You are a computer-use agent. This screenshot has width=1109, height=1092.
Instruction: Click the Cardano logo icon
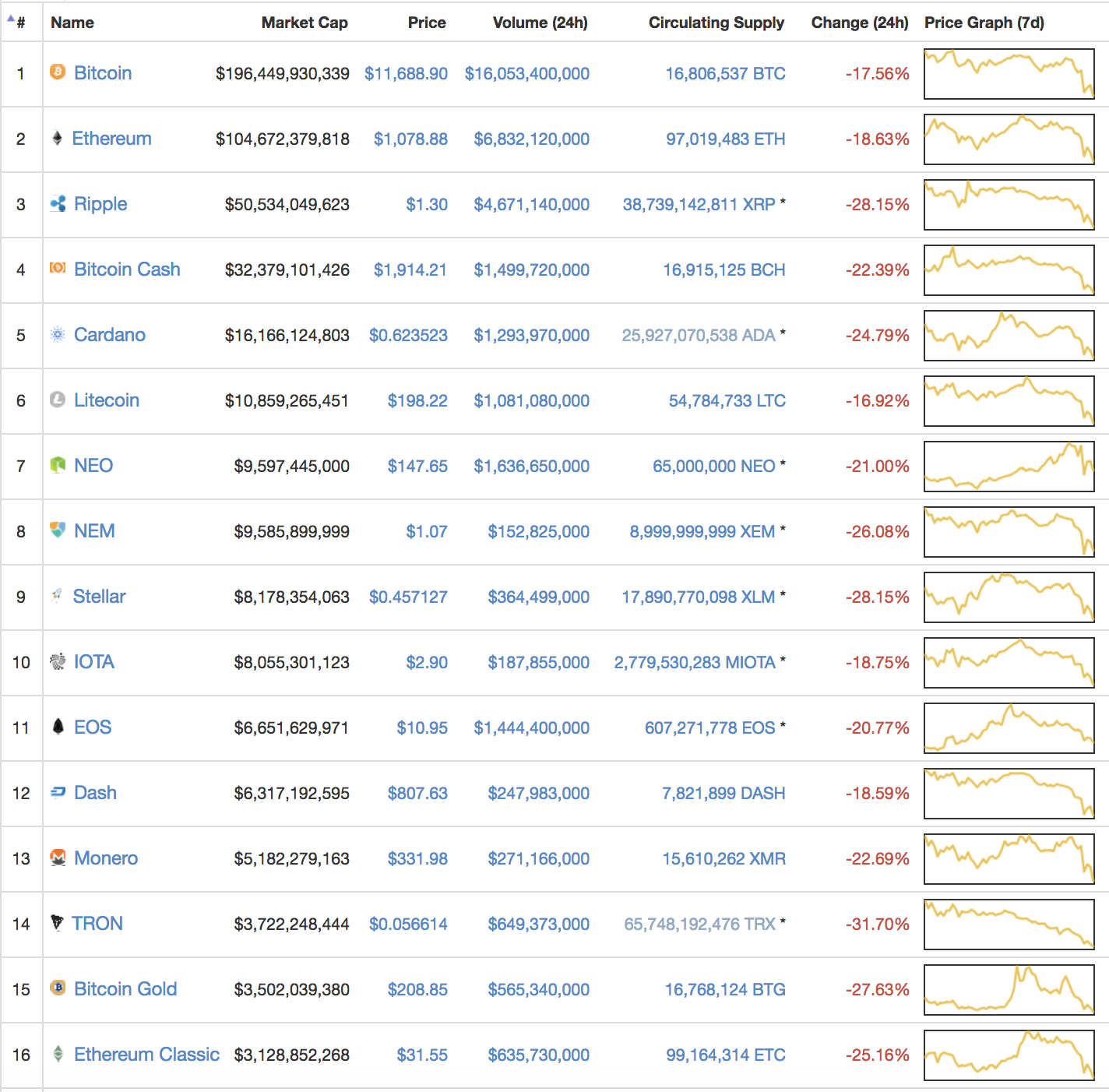58,334
